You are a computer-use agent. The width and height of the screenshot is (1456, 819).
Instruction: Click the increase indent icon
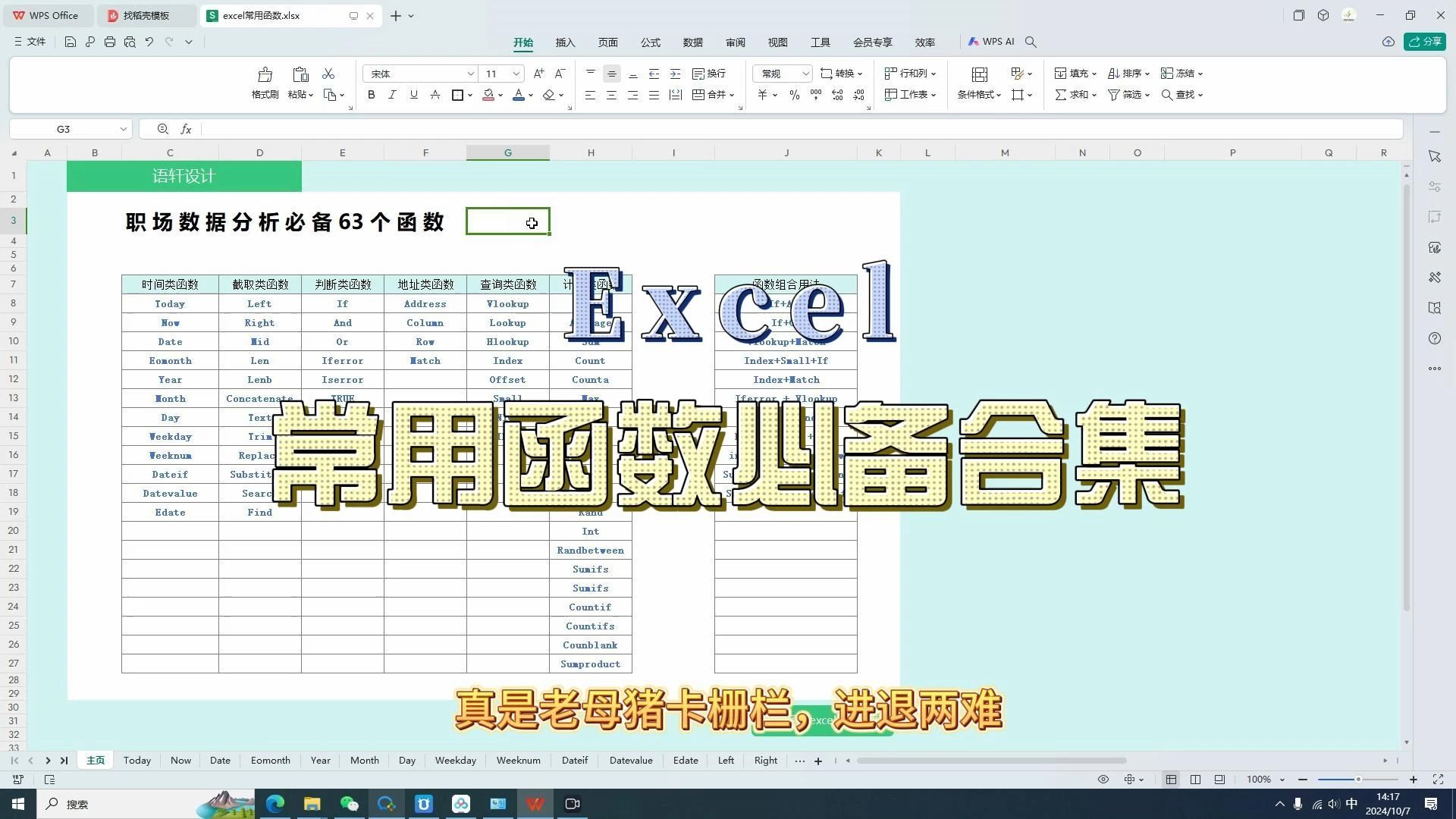tap(675, 74)
